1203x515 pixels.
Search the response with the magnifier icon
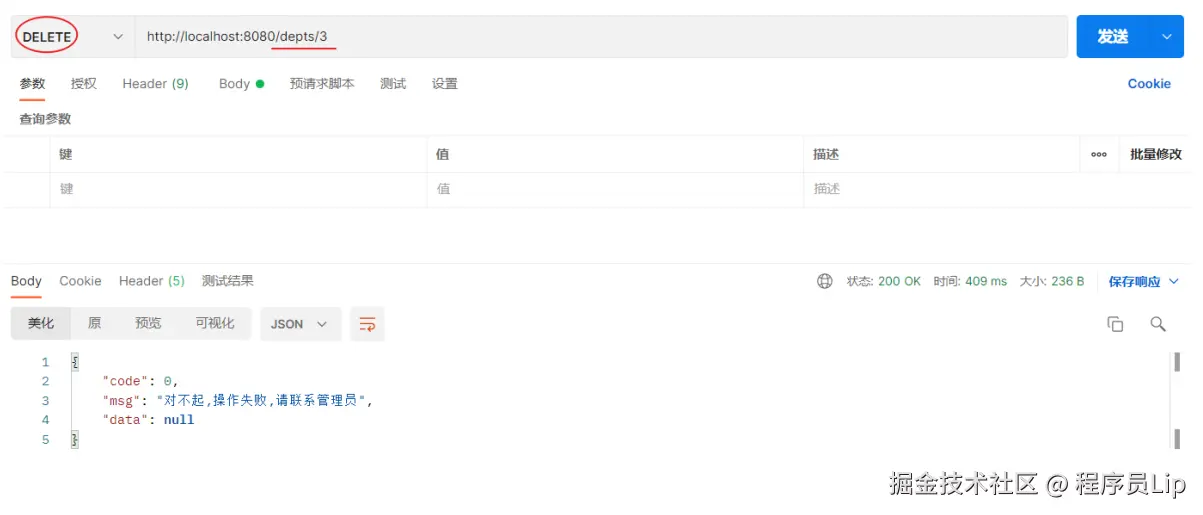tap(1158, 324)
